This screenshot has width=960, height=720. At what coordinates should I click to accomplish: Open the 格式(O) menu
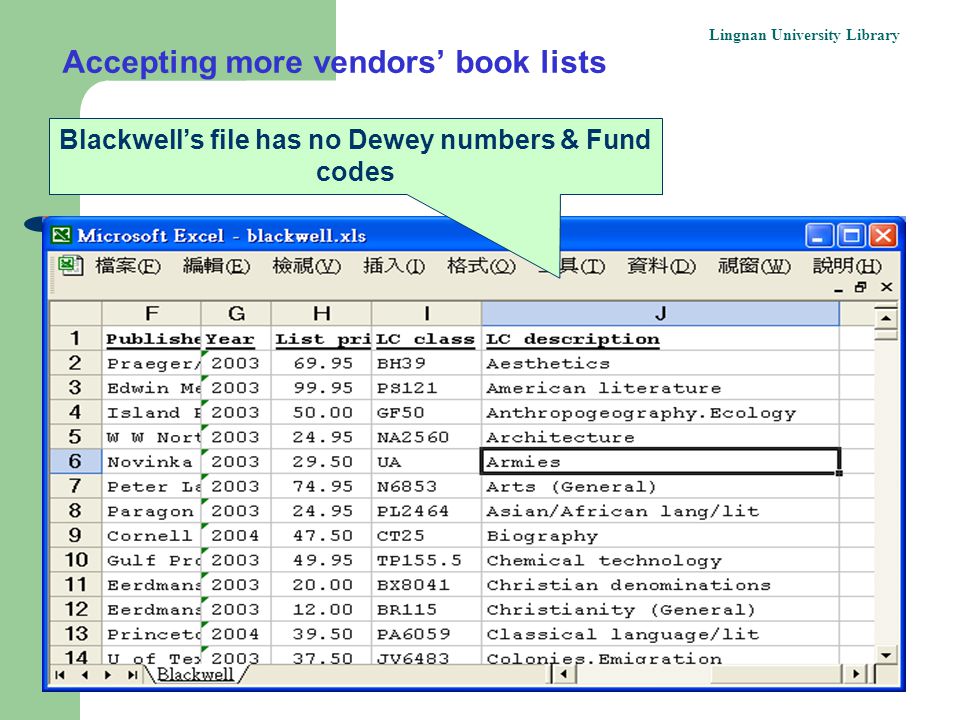click(x=481, y=266)
